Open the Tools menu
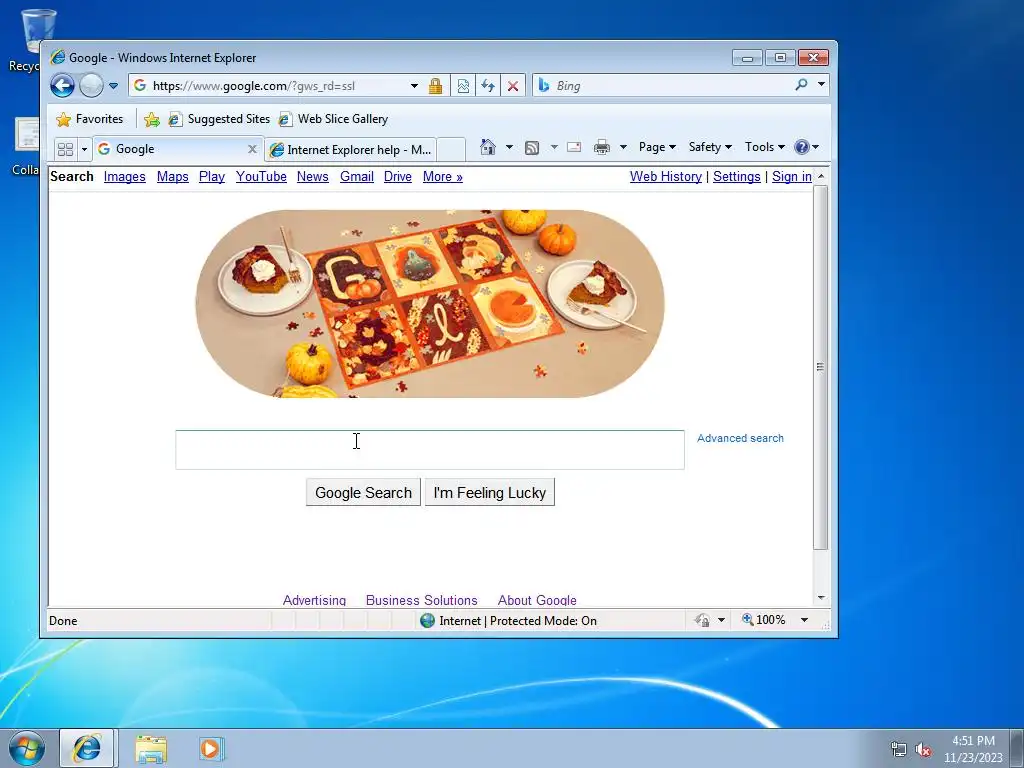The width and height of the screenshot is (1024, 768). (x=765, y=147)
